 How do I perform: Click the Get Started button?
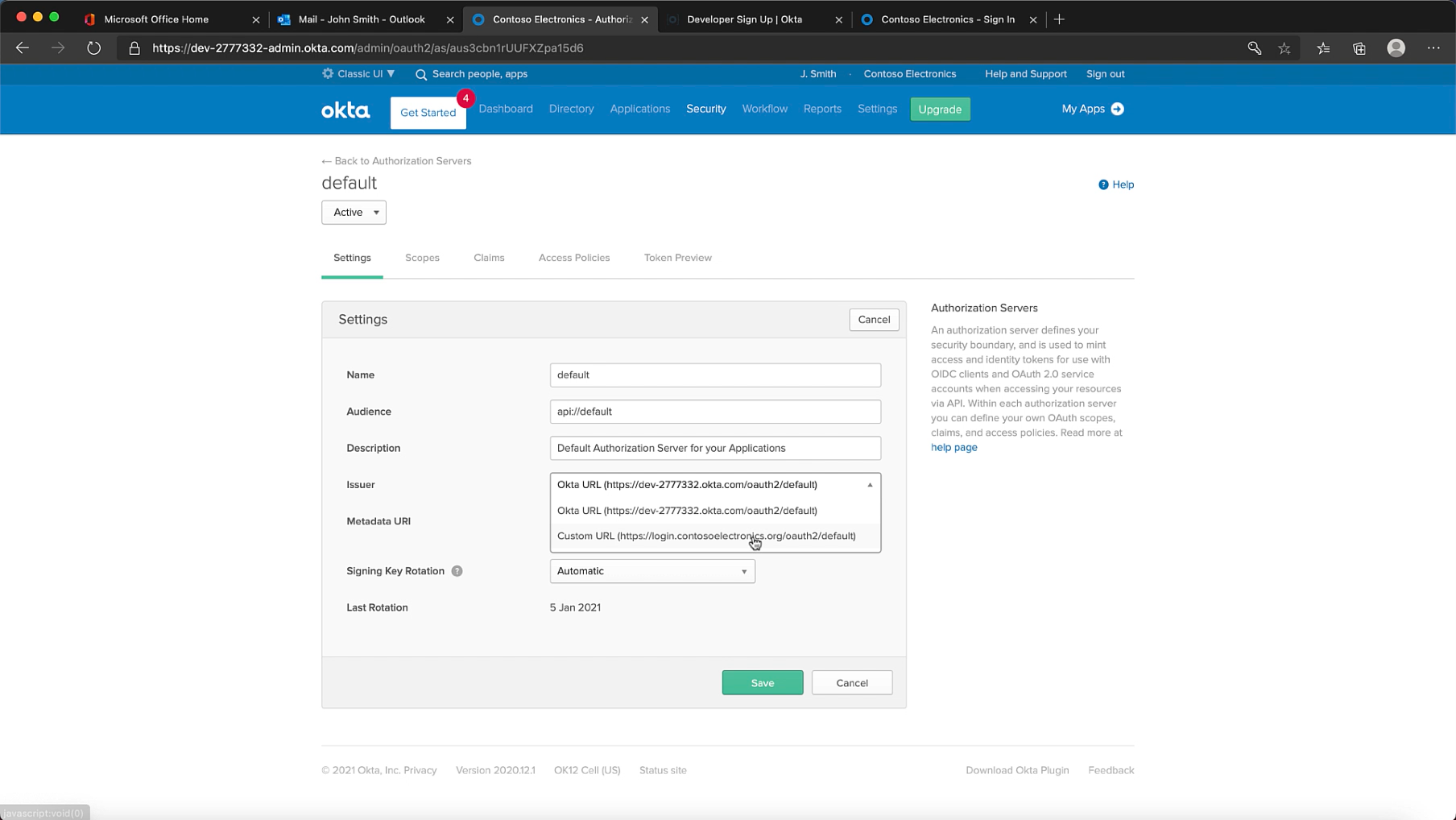(428, 113)
